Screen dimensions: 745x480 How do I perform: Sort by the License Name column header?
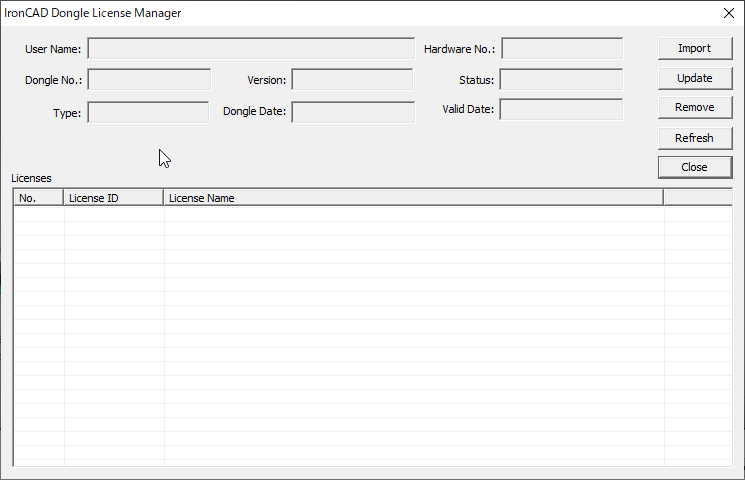click(413, 198)
